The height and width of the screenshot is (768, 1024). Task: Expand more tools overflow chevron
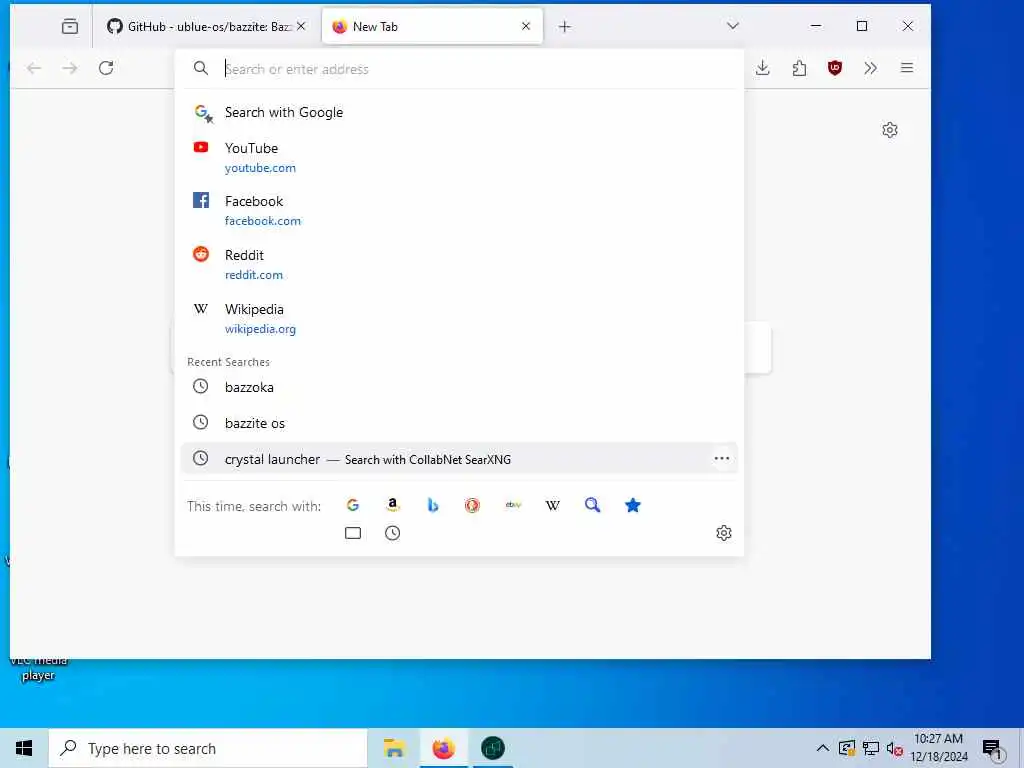click(x=871, y=68)
